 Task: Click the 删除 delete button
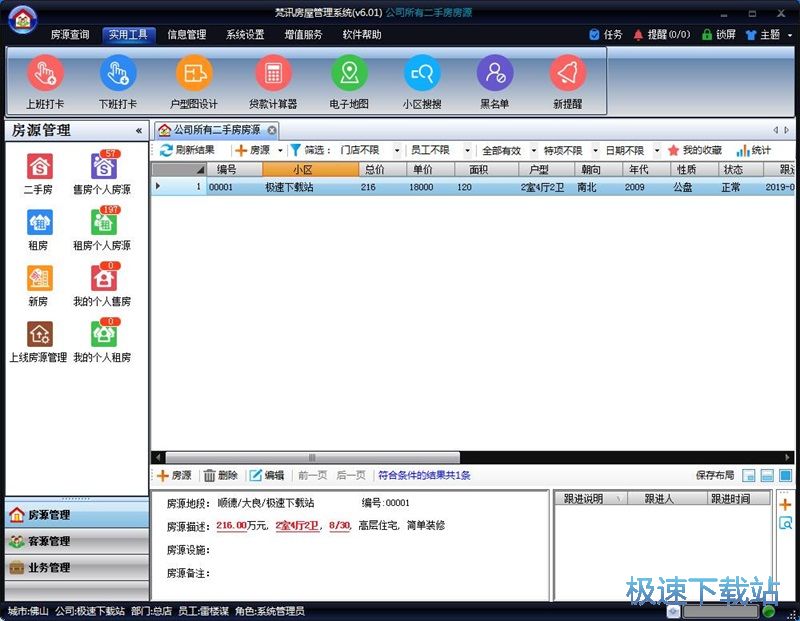click(x=221, y=476)
